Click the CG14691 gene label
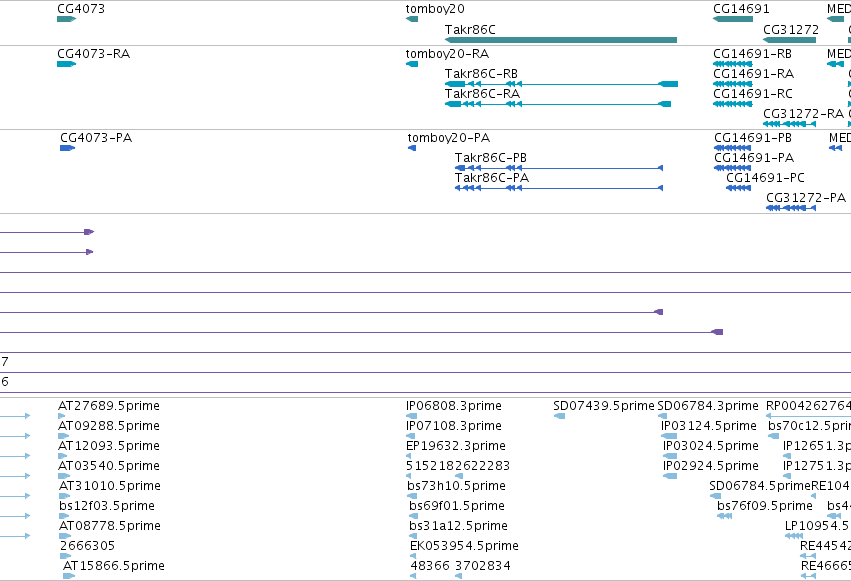Viewport: 851px width, 581px height. (x=741, y=9)
